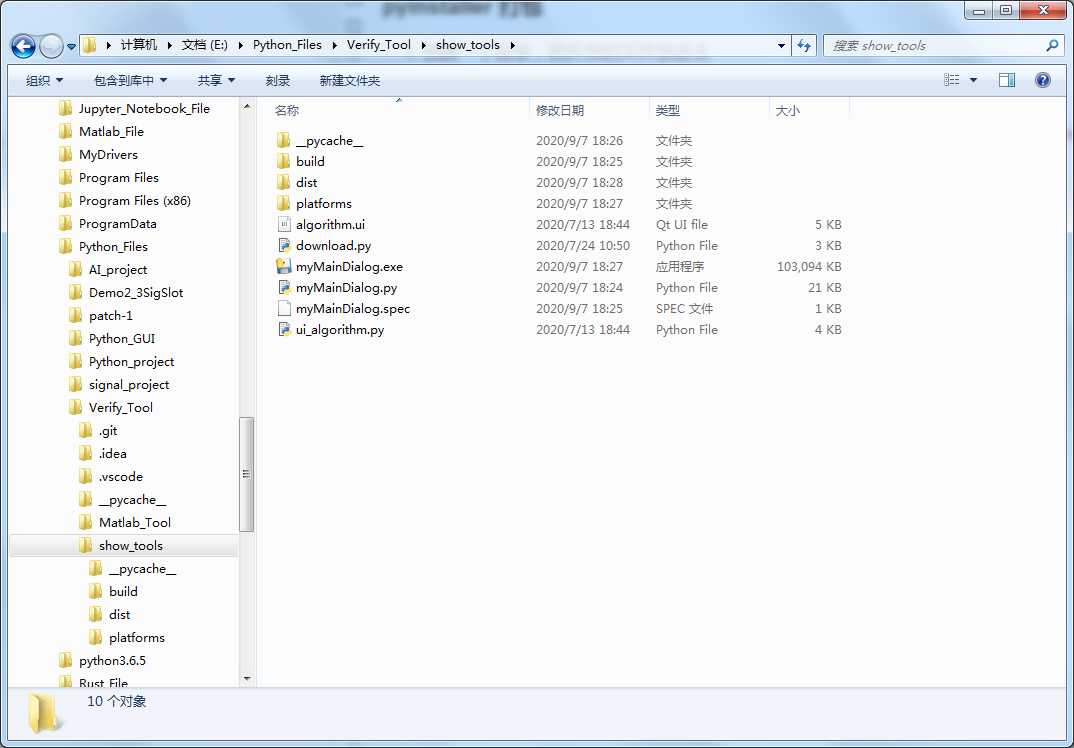Click the 2020/7/24 10:50 date cell

point(583,245)
